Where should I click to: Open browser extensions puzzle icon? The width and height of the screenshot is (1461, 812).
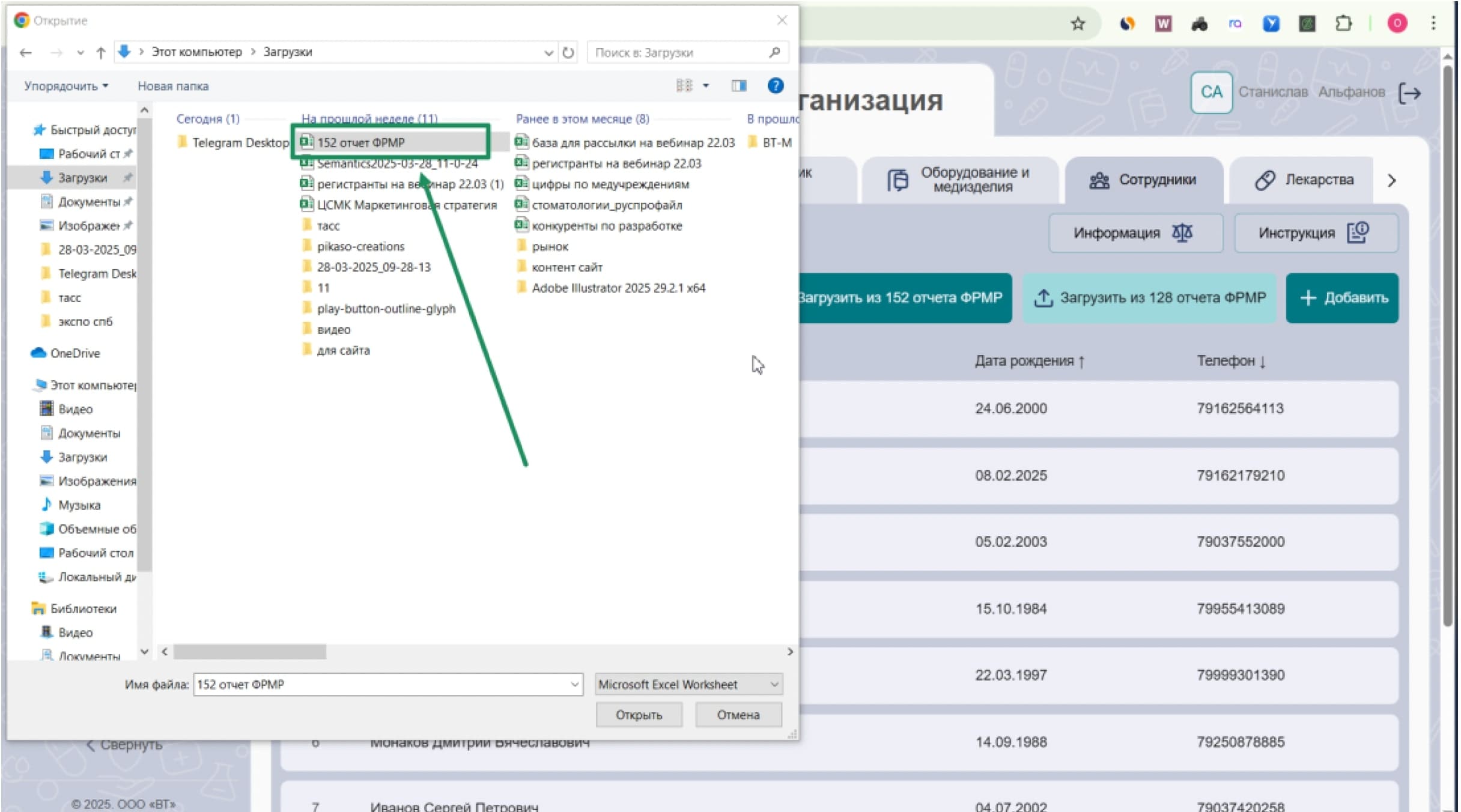coord(1343,23)
